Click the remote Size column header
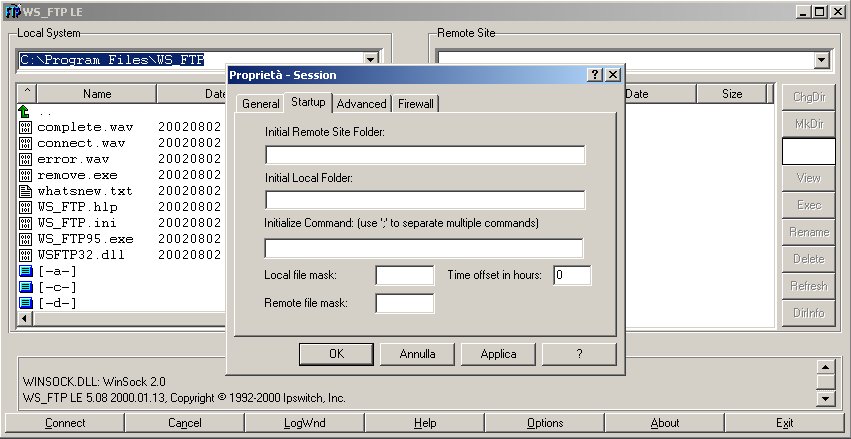Image resolution: width=851 pixels, height=439 pixels. (x=732, y=94)
